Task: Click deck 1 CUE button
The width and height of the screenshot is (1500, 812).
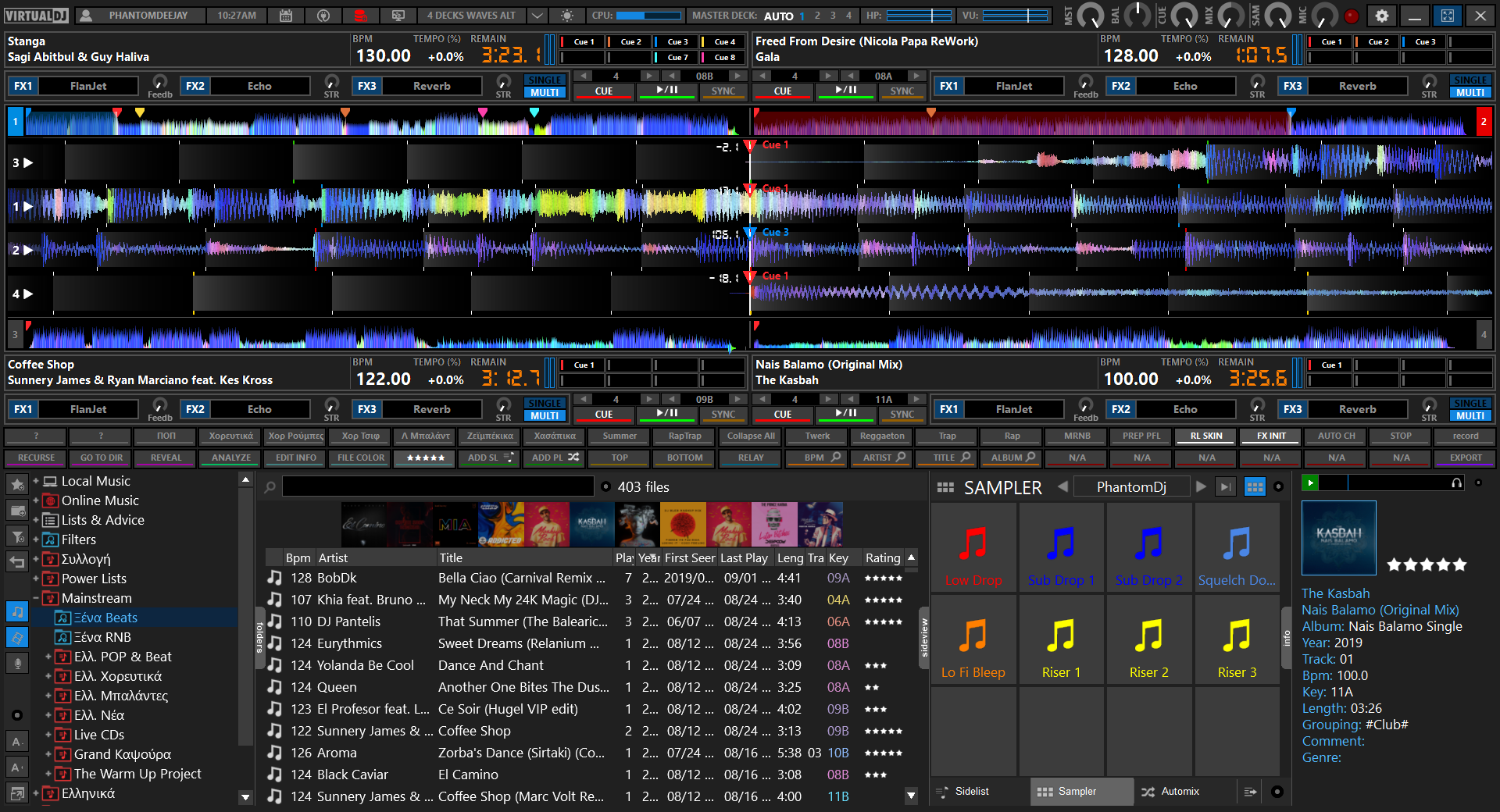Action: point(603,91)
